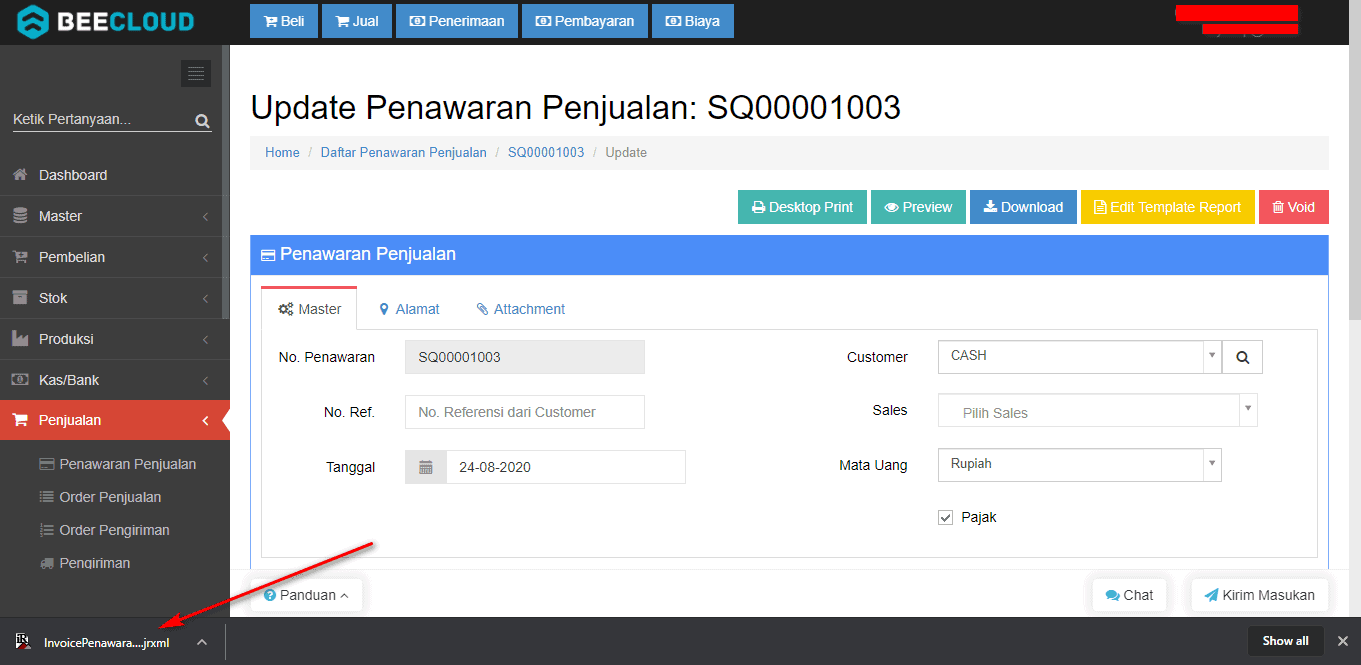Open the Customer CASH dropdown

(x=1079, y=356)
